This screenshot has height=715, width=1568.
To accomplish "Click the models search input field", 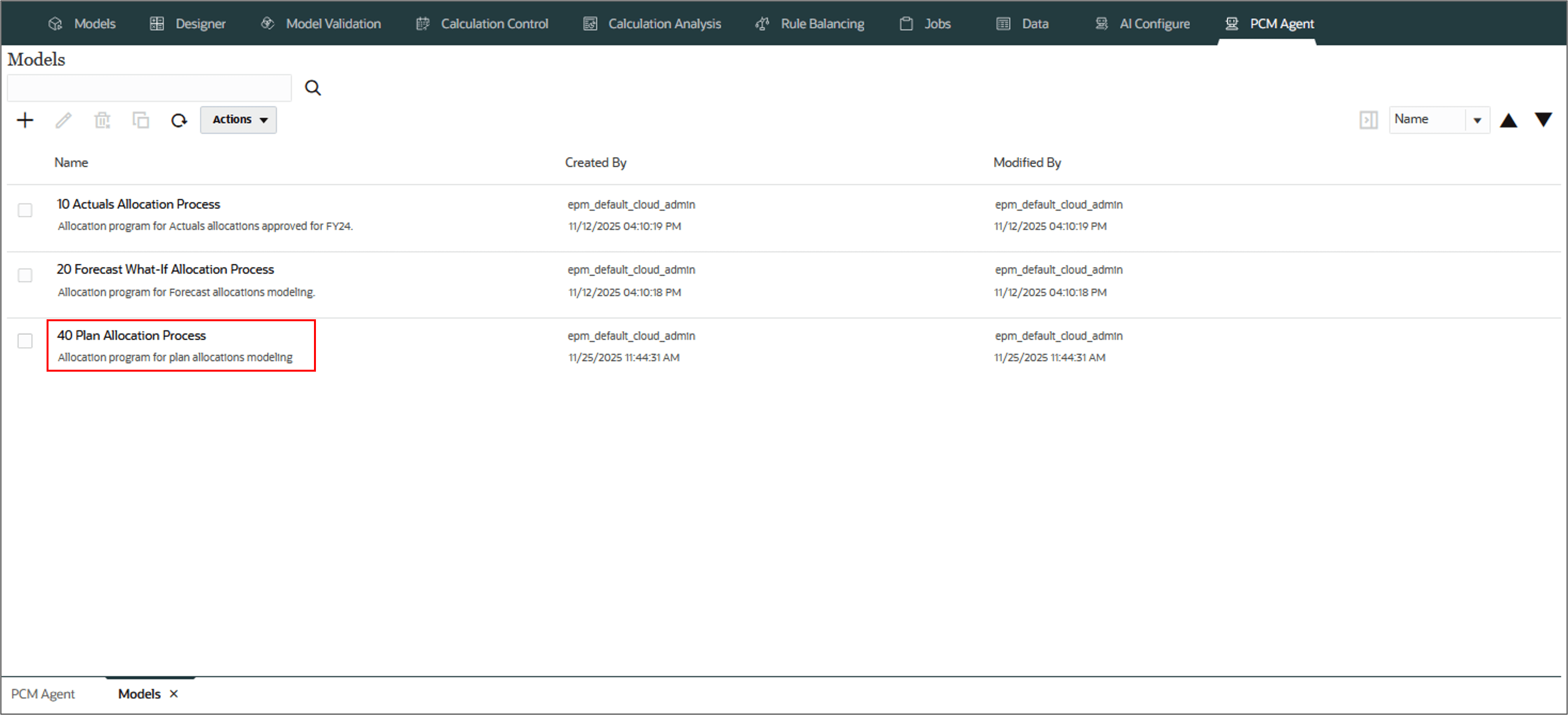I will (149, 88).
